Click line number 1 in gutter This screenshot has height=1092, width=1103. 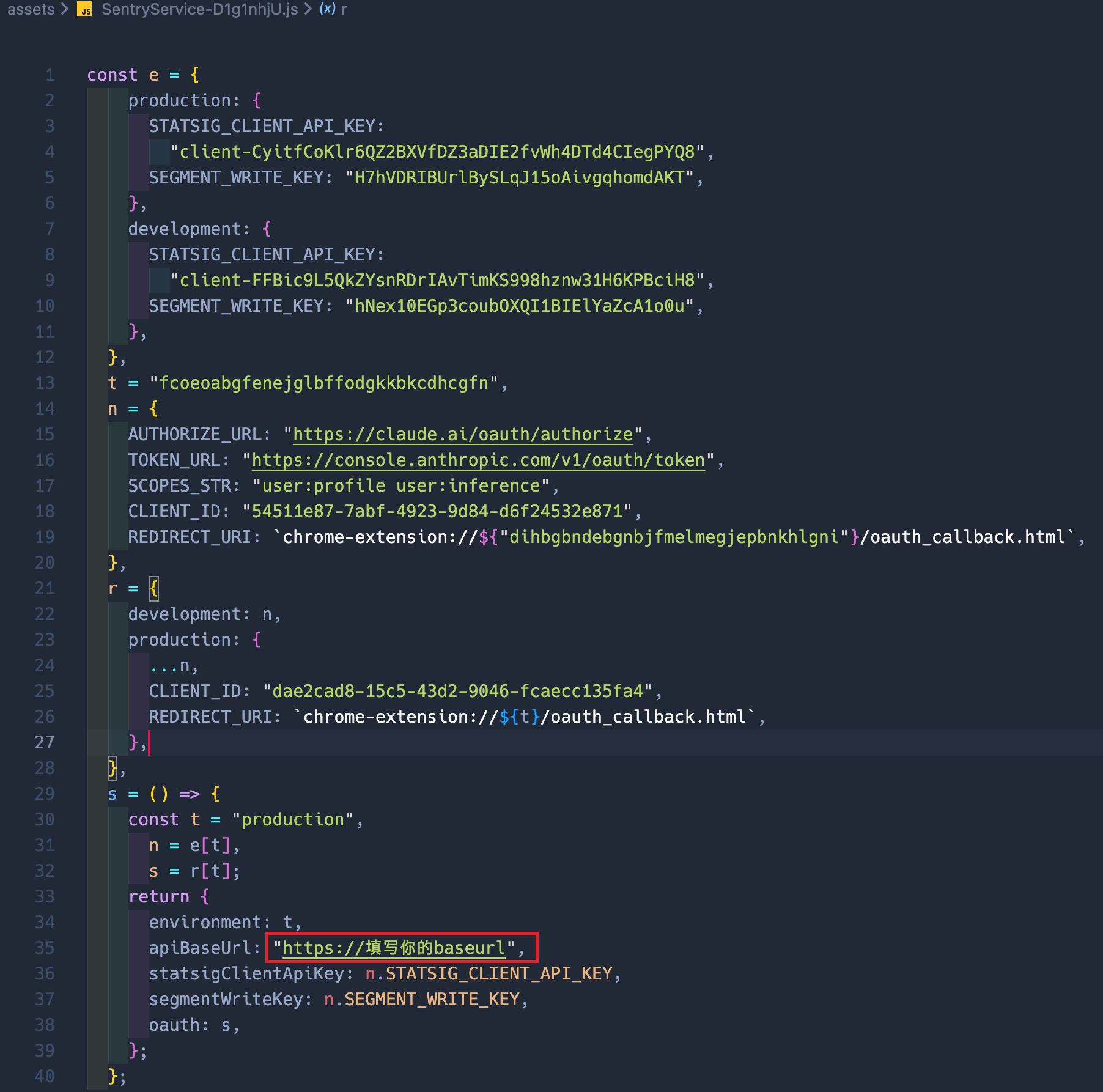pos(50,75)
